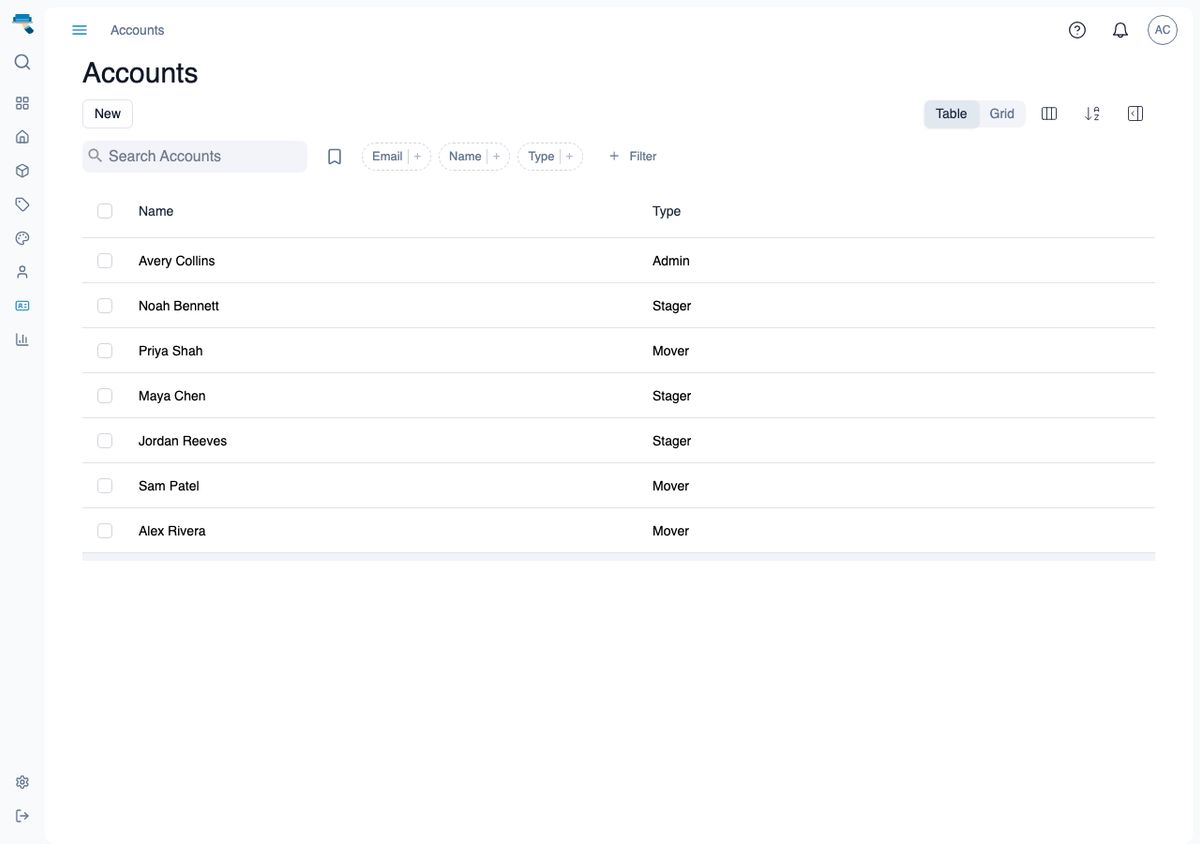Open the settings gear in the sidebar

pyautogui.click(x=22, y=782)
